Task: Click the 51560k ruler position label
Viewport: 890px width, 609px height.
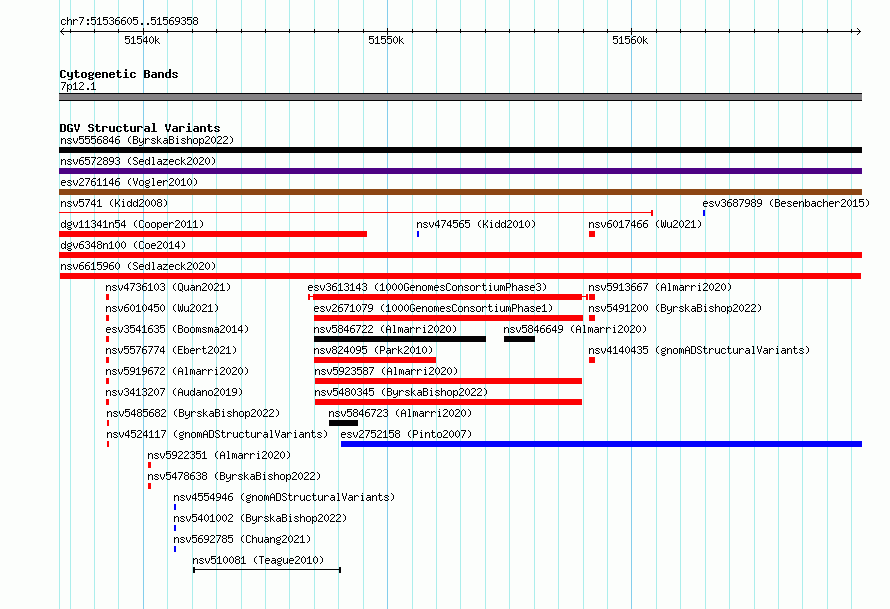Action: 630,40
